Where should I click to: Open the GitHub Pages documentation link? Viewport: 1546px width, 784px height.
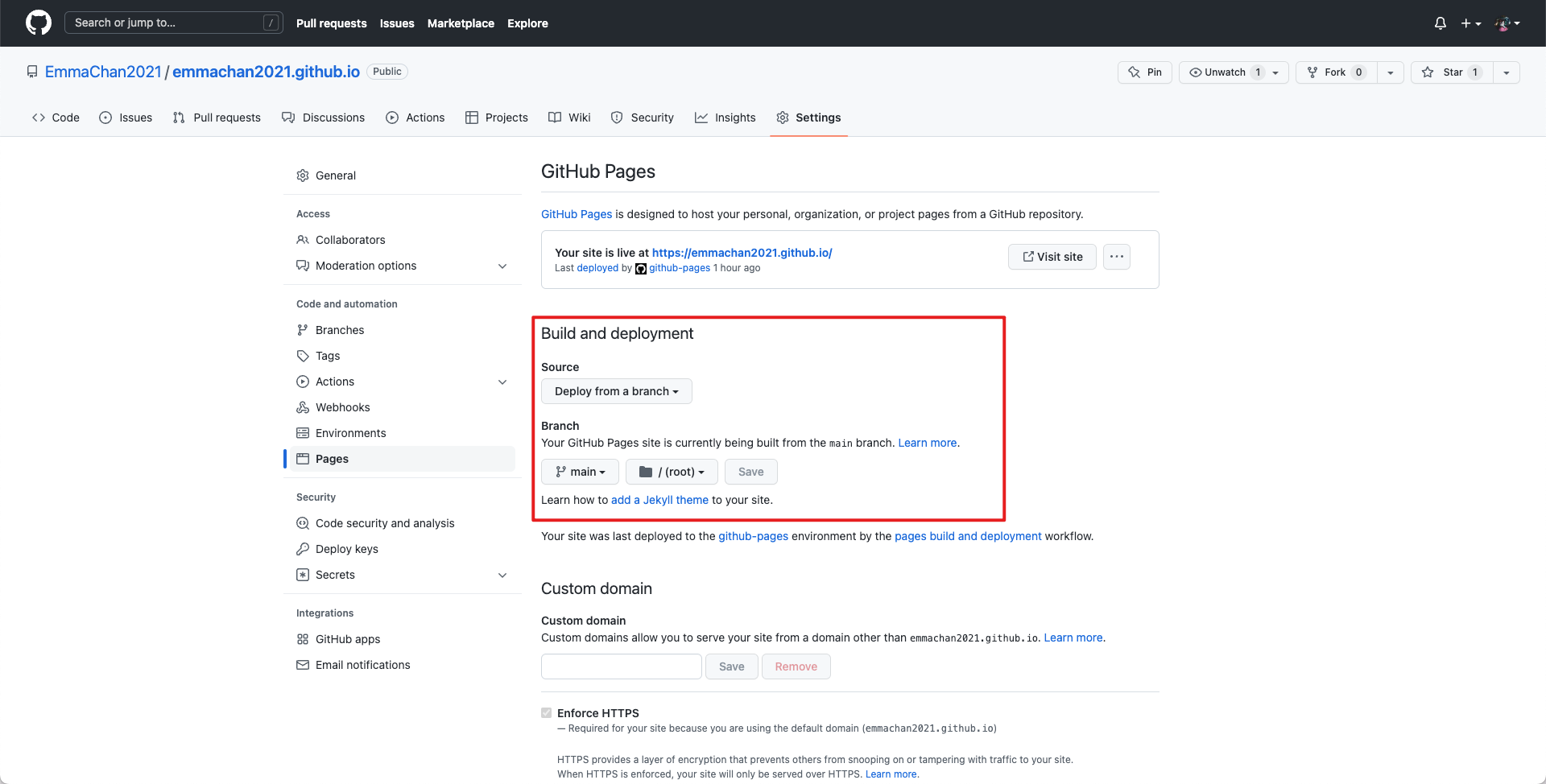[x=577, y=214]
